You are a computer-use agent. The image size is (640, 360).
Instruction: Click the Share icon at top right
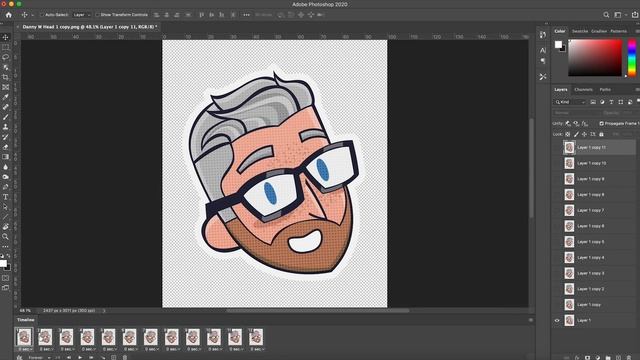635,15
